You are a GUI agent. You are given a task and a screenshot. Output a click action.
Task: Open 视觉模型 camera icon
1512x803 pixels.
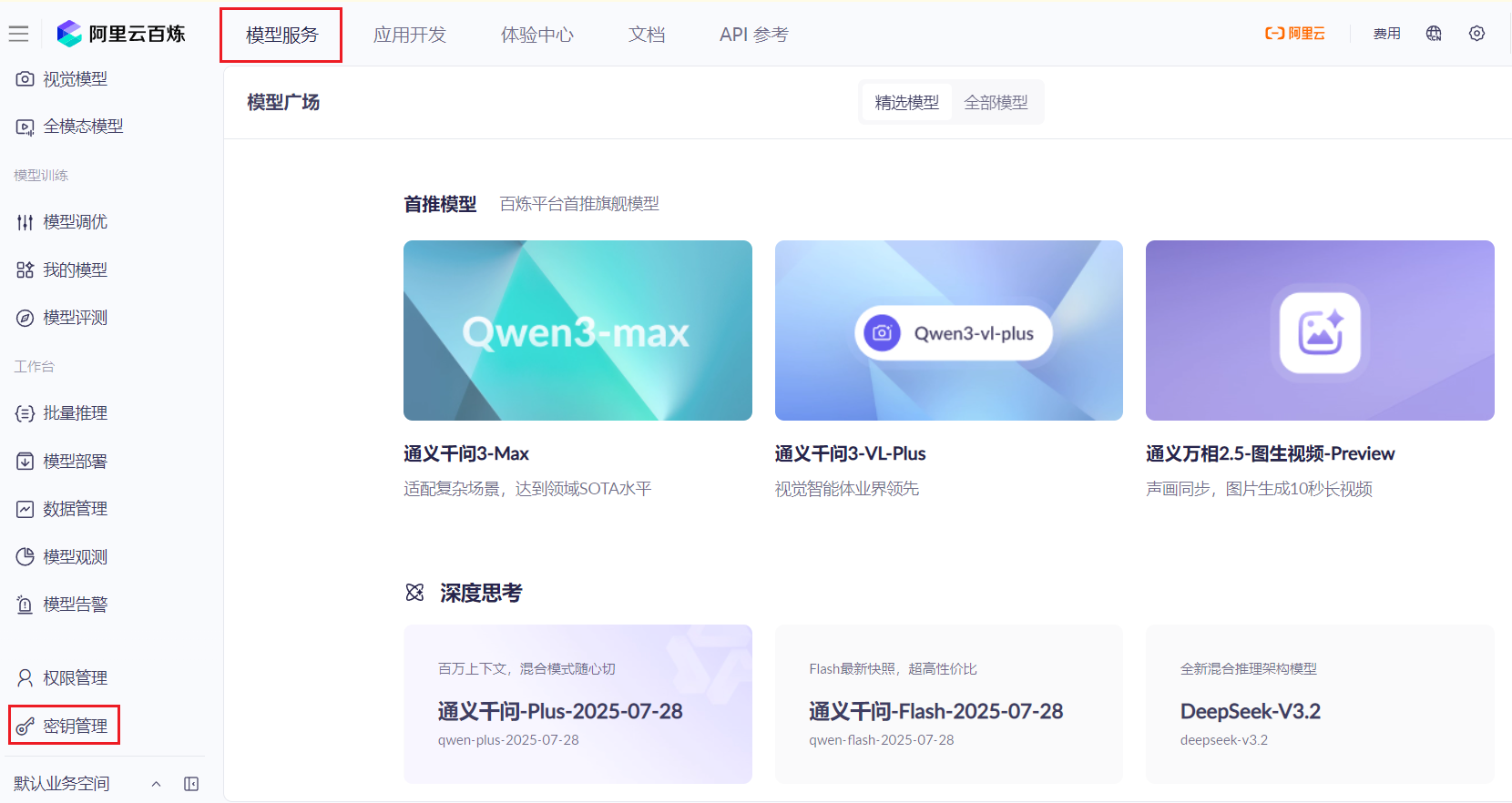[x=26, y=79]
